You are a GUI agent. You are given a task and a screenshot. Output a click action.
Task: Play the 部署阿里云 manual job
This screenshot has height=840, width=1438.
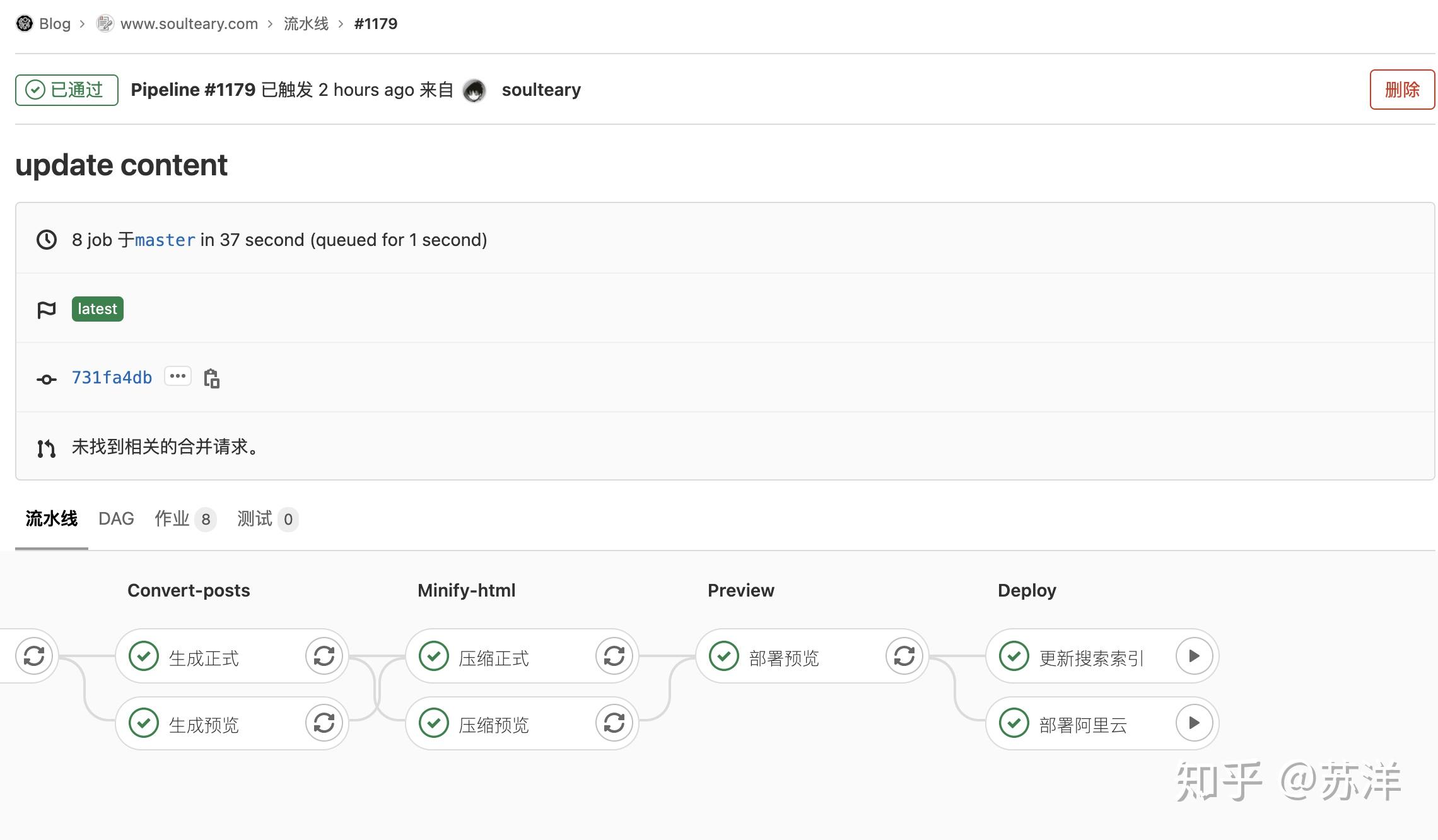point(1194,723)
